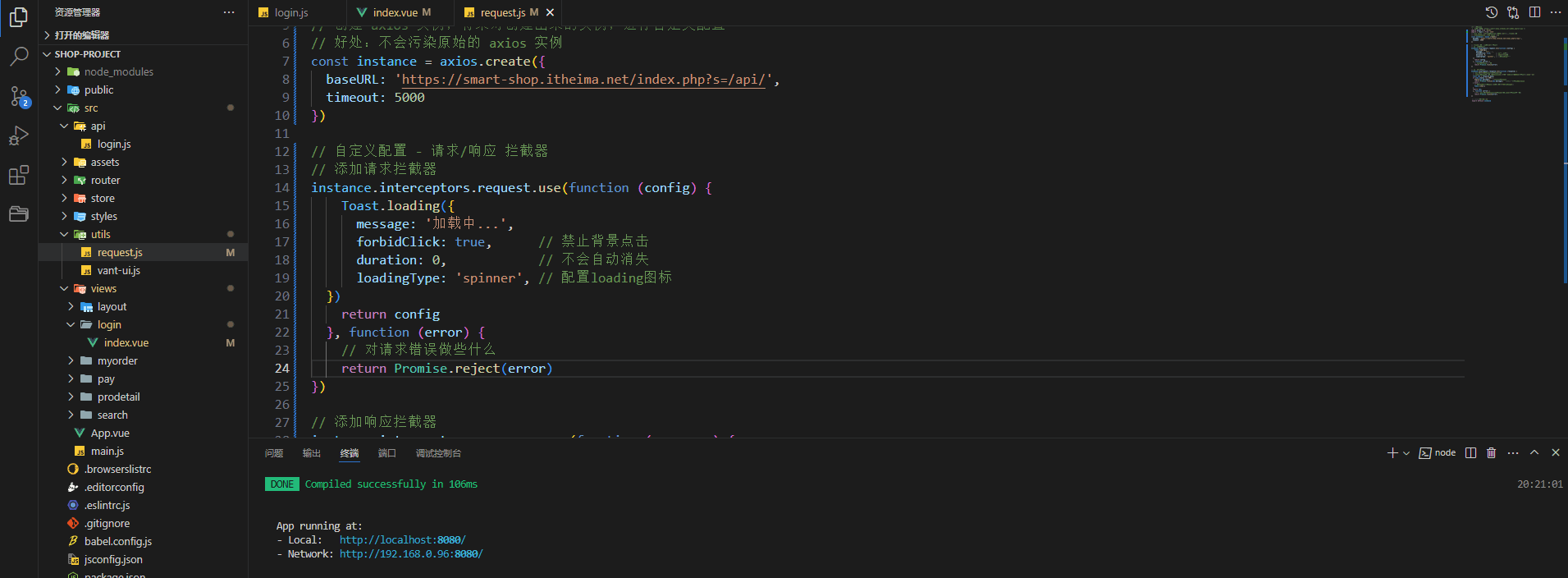Open App.vue file
This screenshot has height=578, width=1568.
(144, 433)
